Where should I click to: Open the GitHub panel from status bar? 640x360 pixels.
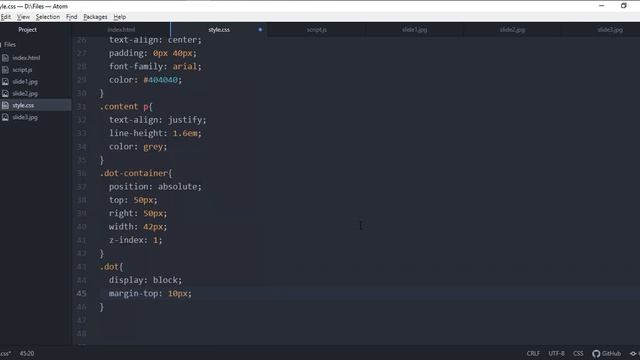pyautogui.click(x=607, y=353)
